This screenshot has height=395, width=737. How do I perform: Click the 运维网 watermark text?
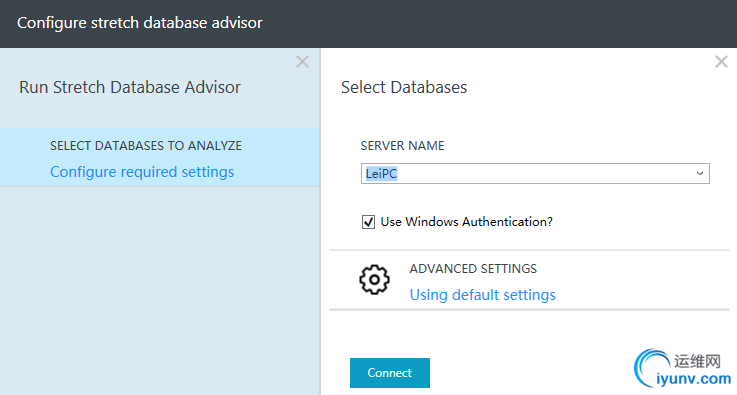click(x=697, y=361)
